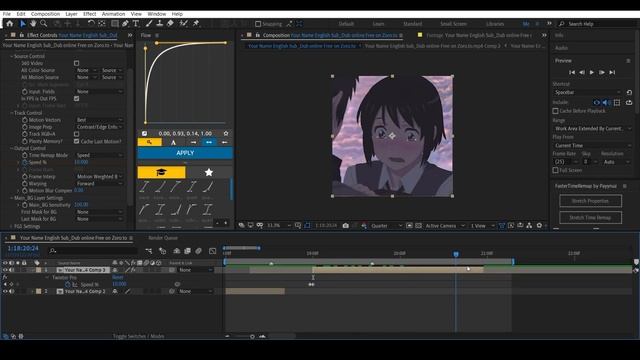Viewport: 640px width, 360px height.
Task: Select the Puppet Pin tool
Action: click(196, 24)
